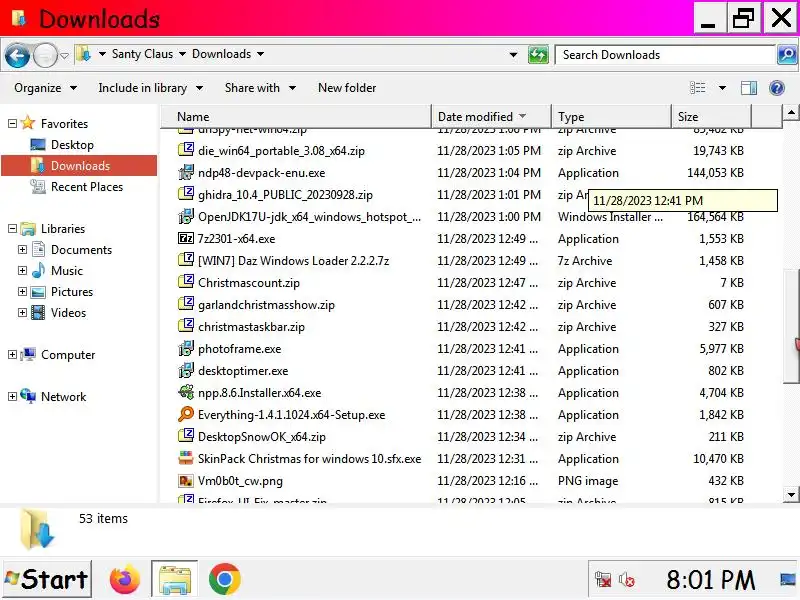
Task: Open the Santy Claus breadcrumb dropdown arrow
Action: click(x=183, y=54)
